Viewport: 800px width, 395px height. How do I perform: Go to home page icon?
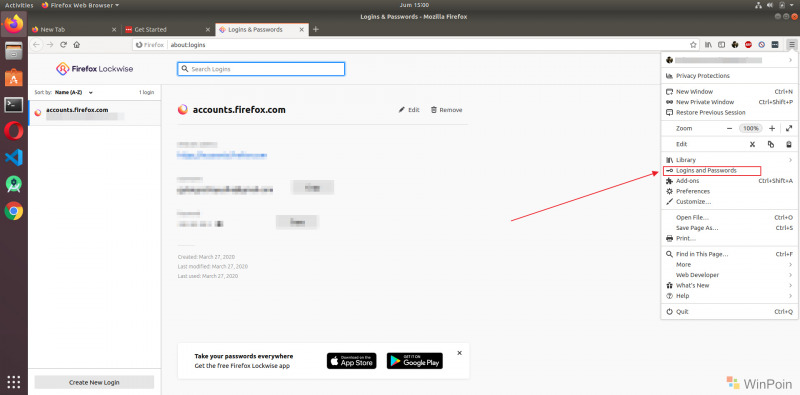pos(77,44)
